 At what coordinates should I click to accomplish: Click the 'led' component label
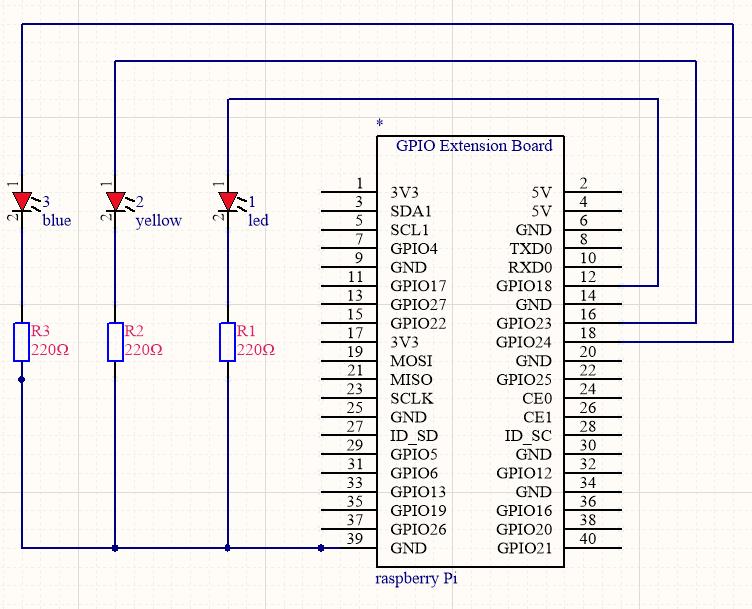(x=258, y=221)
